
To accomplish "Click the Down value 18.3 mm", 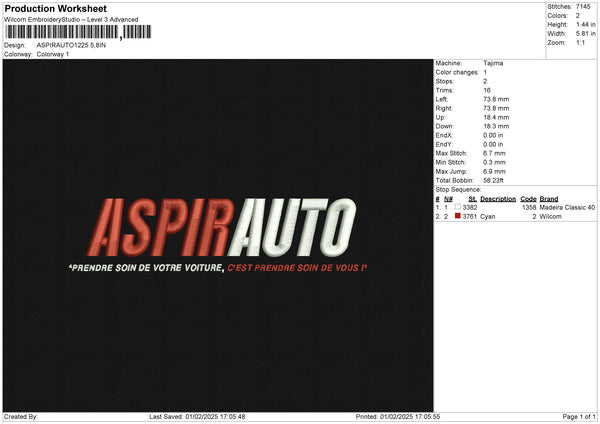I will 496,126.
